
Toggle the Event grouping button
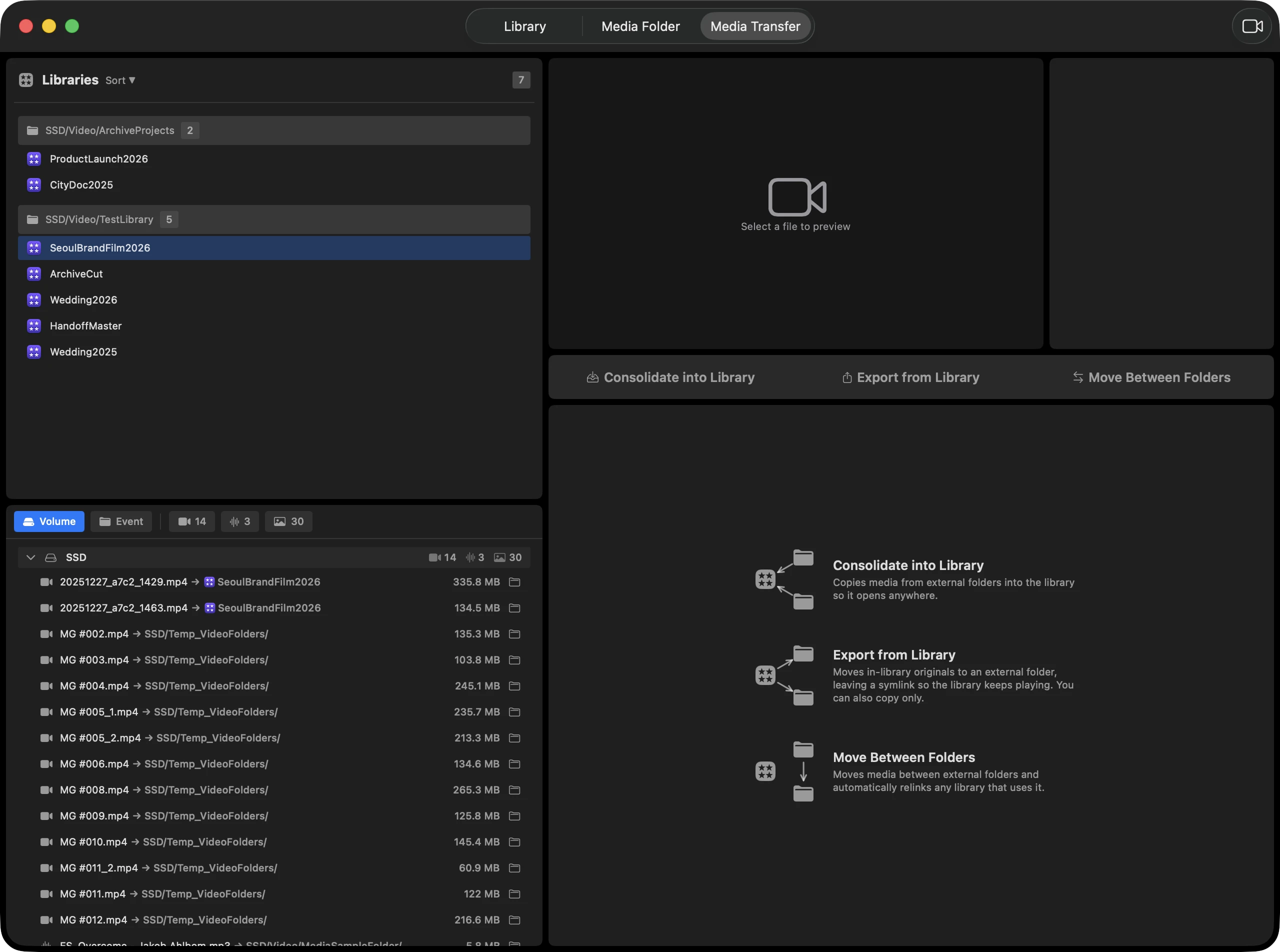point(121,521)
